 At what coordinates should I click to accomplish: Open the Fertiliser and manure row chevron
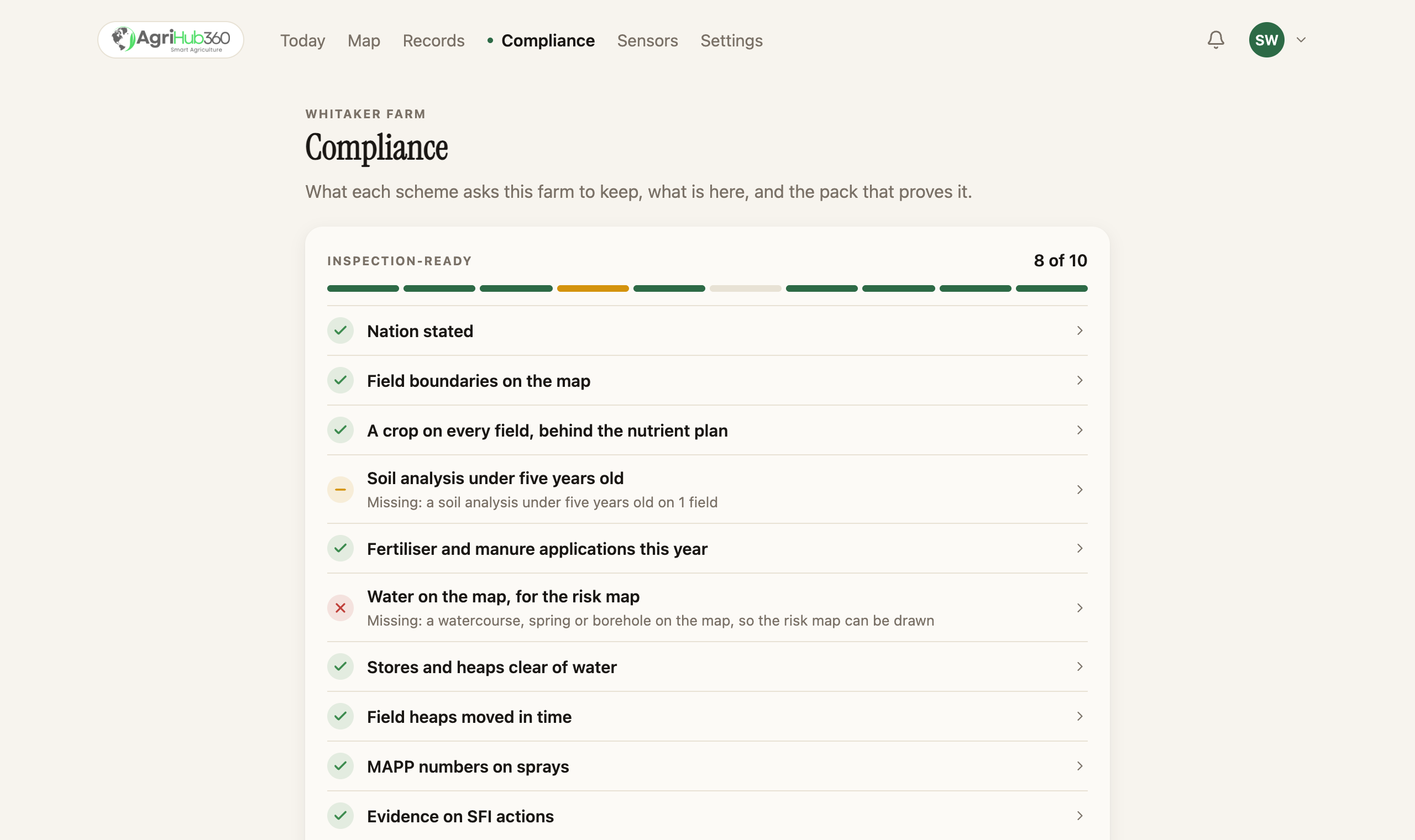(1079, 549)
